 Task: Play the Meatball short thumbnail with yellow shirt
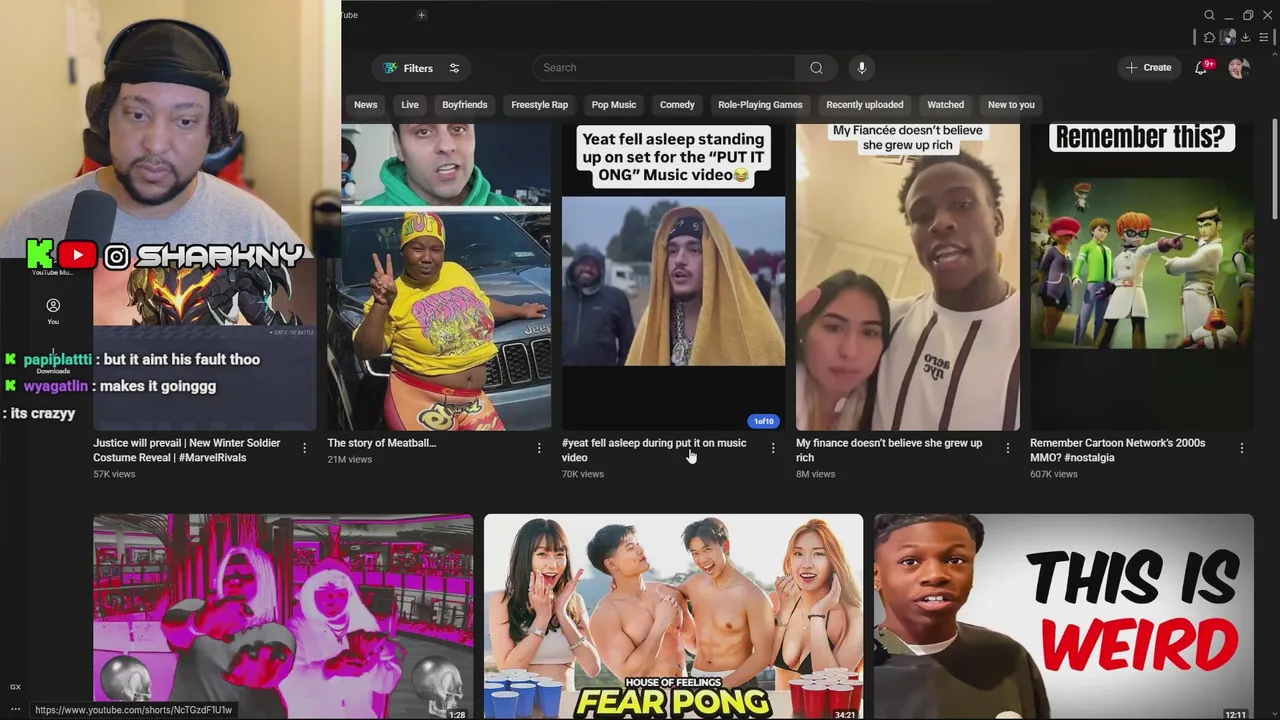(439, 277)
